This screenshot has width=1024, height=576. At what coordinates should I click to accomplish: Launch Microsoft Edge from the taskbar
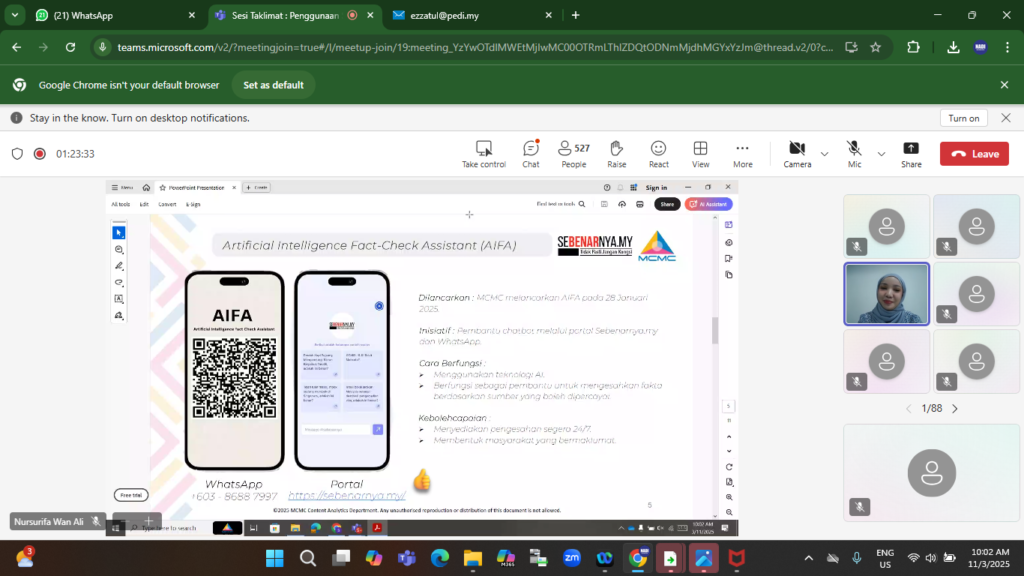(x=440, y=558)
